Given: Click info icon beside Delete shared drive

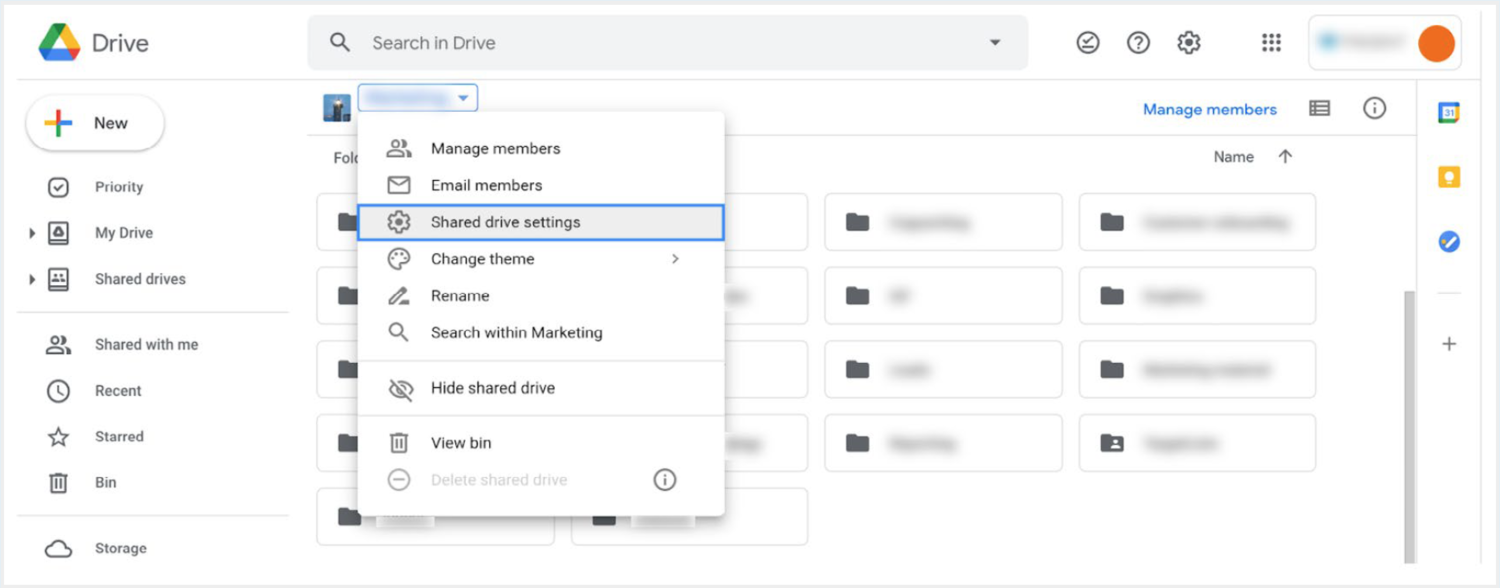Looking at the screenshot, I should [665, 480].
